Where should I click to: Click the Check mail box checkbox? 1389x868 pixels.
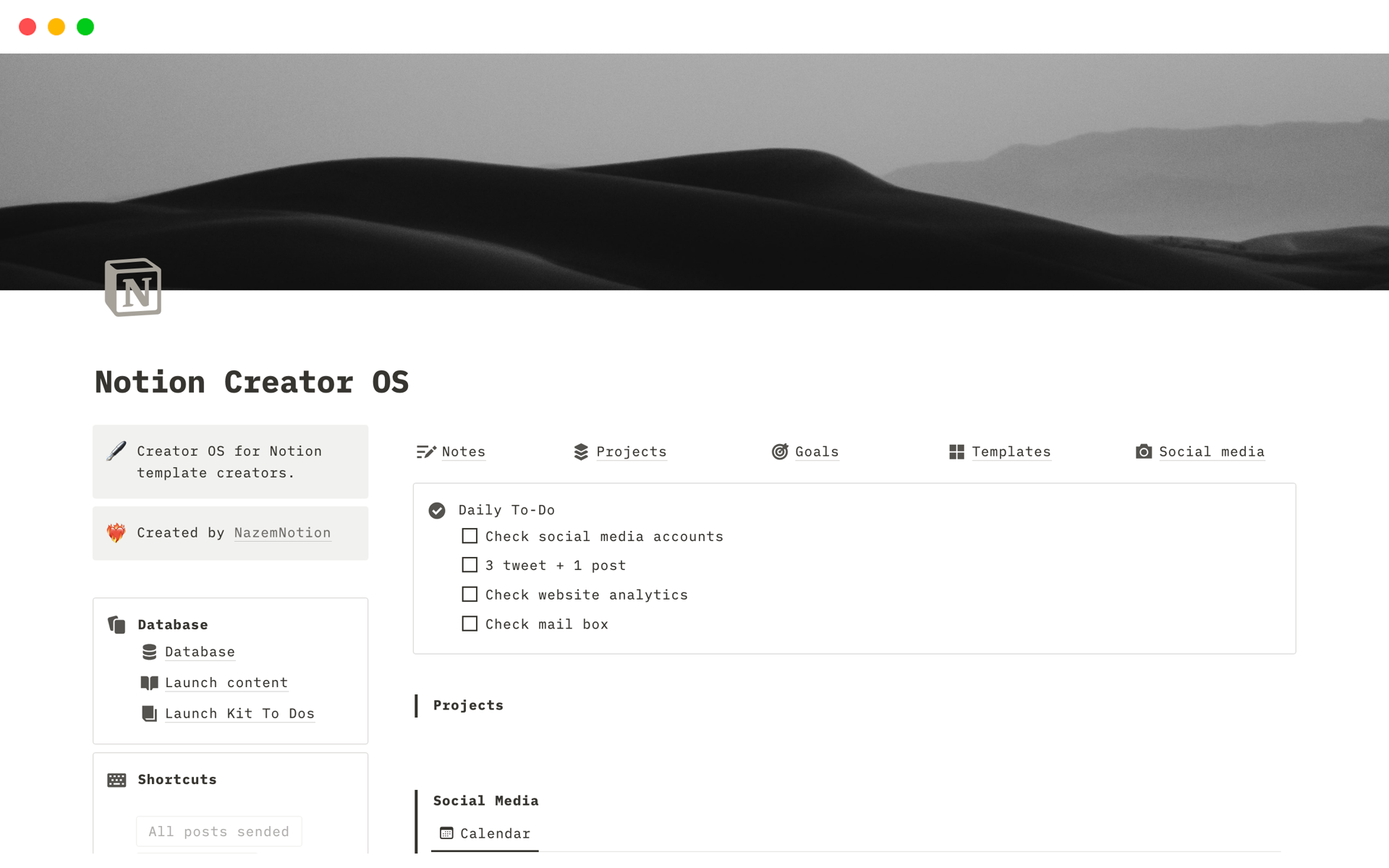470,623
